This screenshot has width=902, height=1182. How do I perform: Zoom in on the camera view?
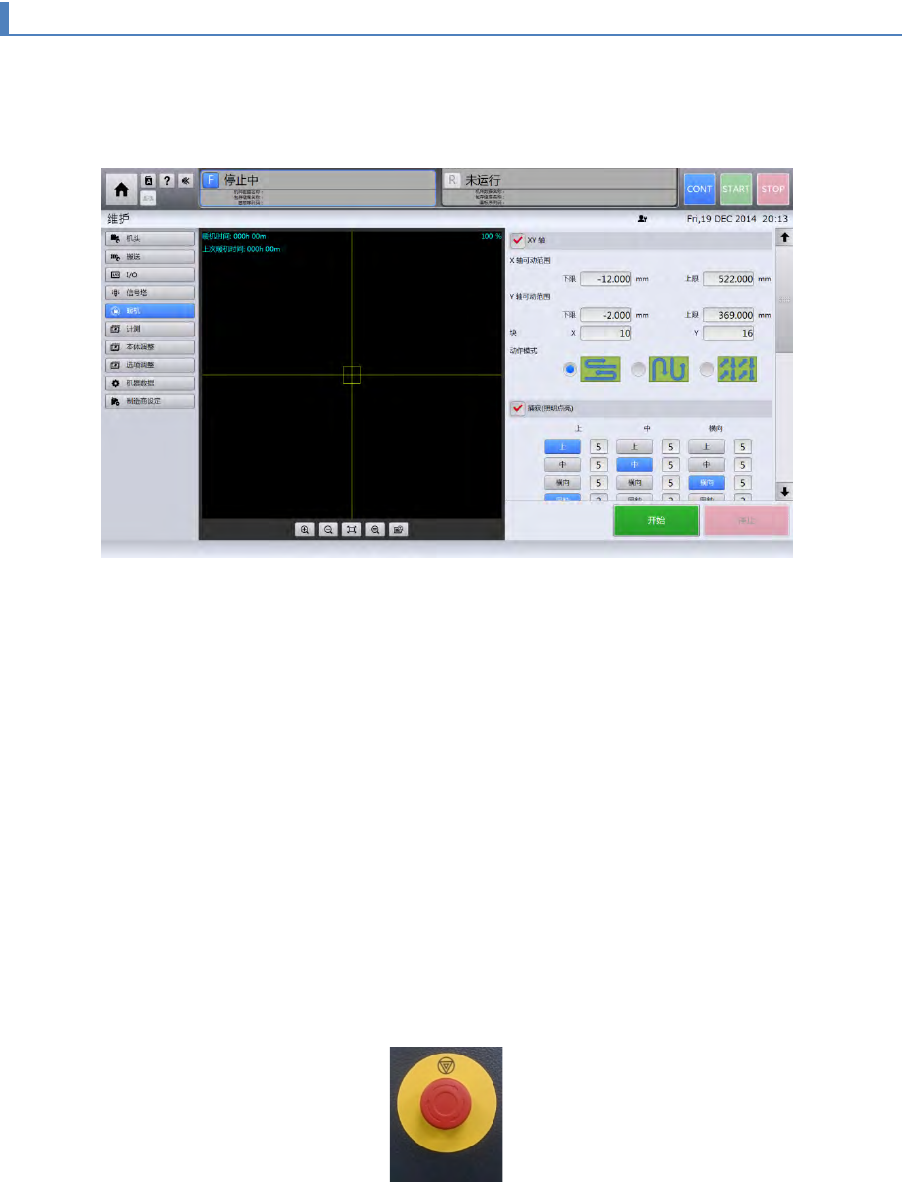pyautogui.click(x=304, y=529)
